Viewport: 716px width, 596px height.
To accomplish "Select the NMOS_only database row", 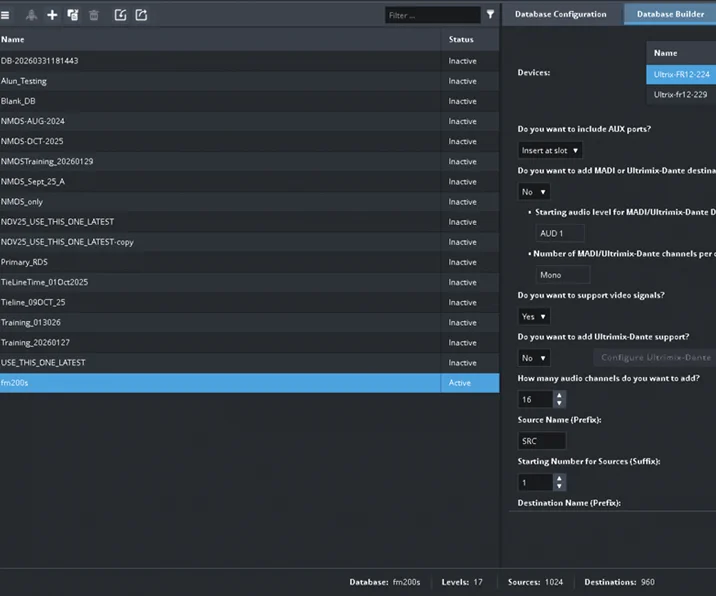I will [249, 201].
